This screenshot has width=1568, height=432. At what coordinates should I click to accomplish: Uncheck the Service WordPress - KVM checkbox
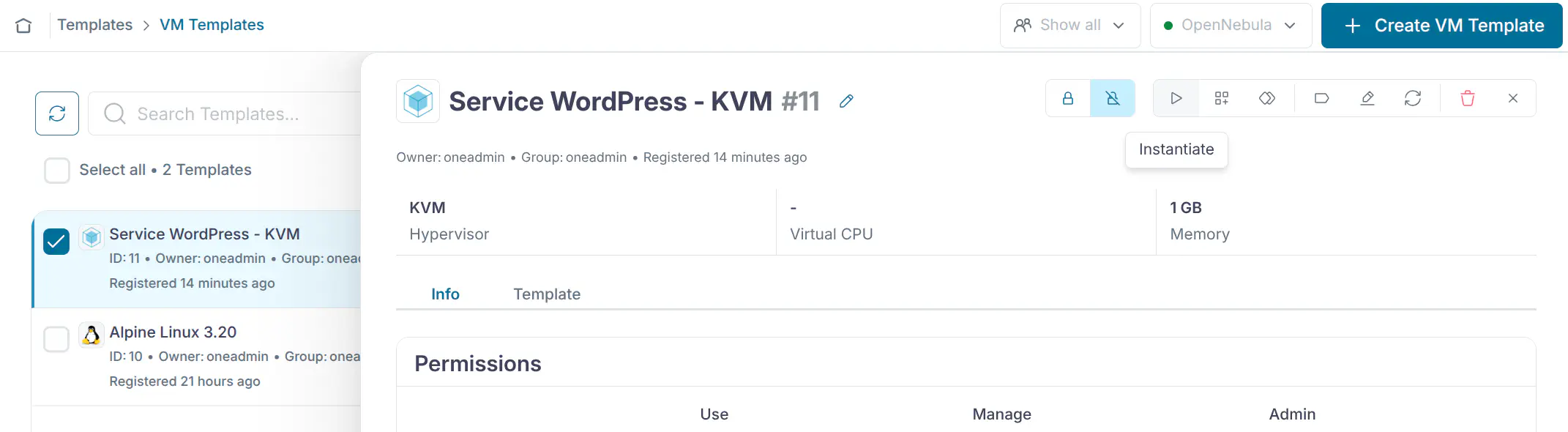pos(56,241)
